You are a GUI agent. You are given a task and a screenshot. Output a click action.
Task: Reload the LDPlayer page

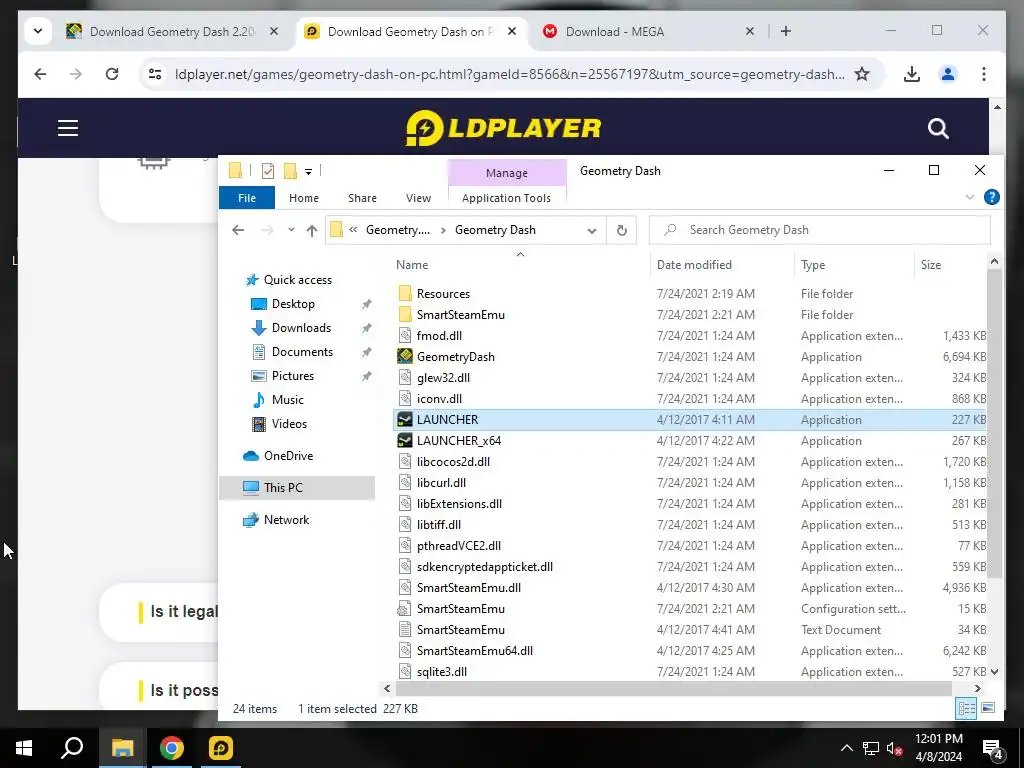[112, 74]
